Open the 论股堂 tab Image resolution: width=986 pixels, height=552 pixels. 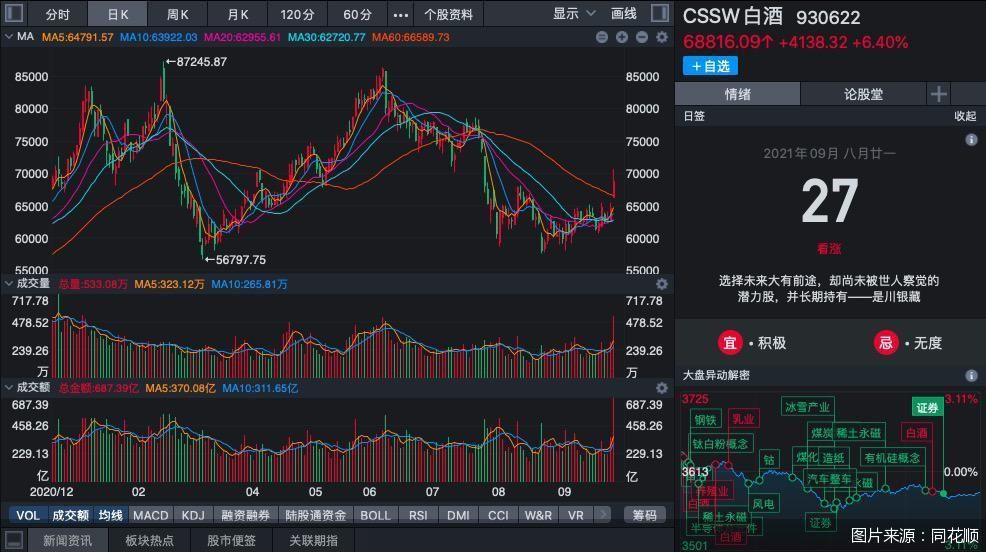pyautogui.click(x=863, y=94)
